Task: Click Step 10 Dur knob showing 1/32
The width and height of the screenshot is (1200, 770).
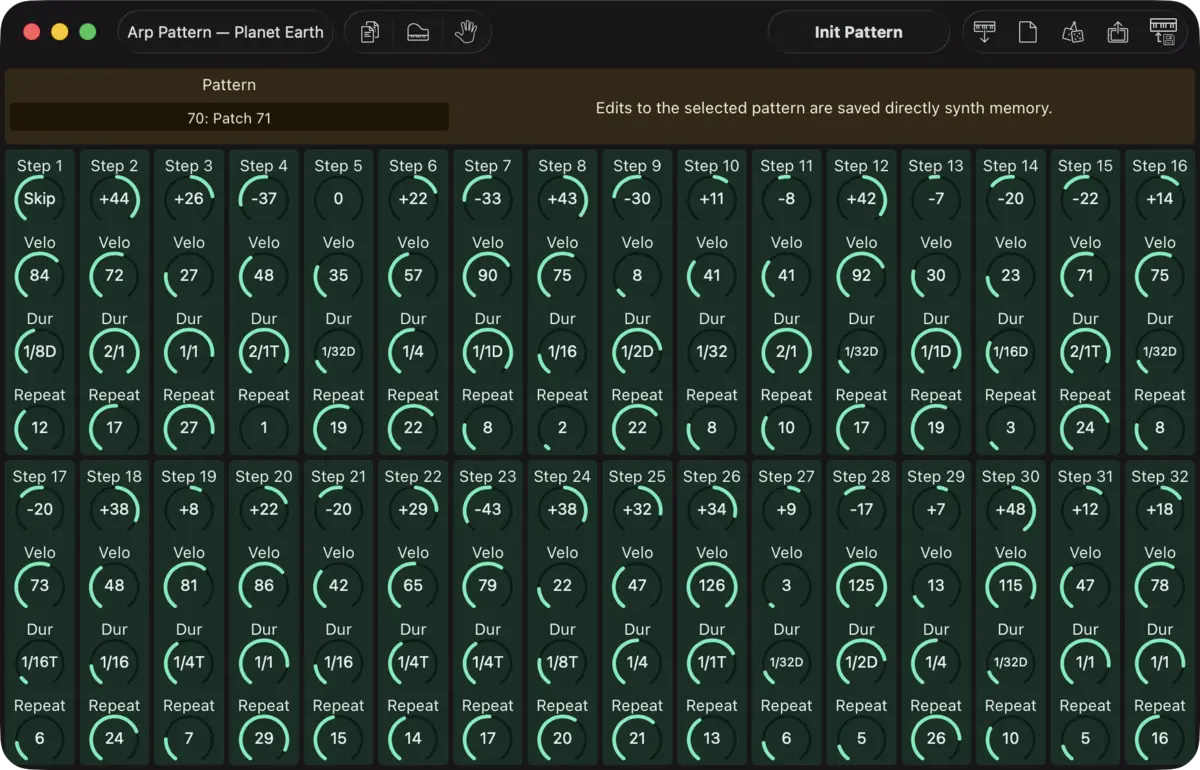Action: point(712,352)
